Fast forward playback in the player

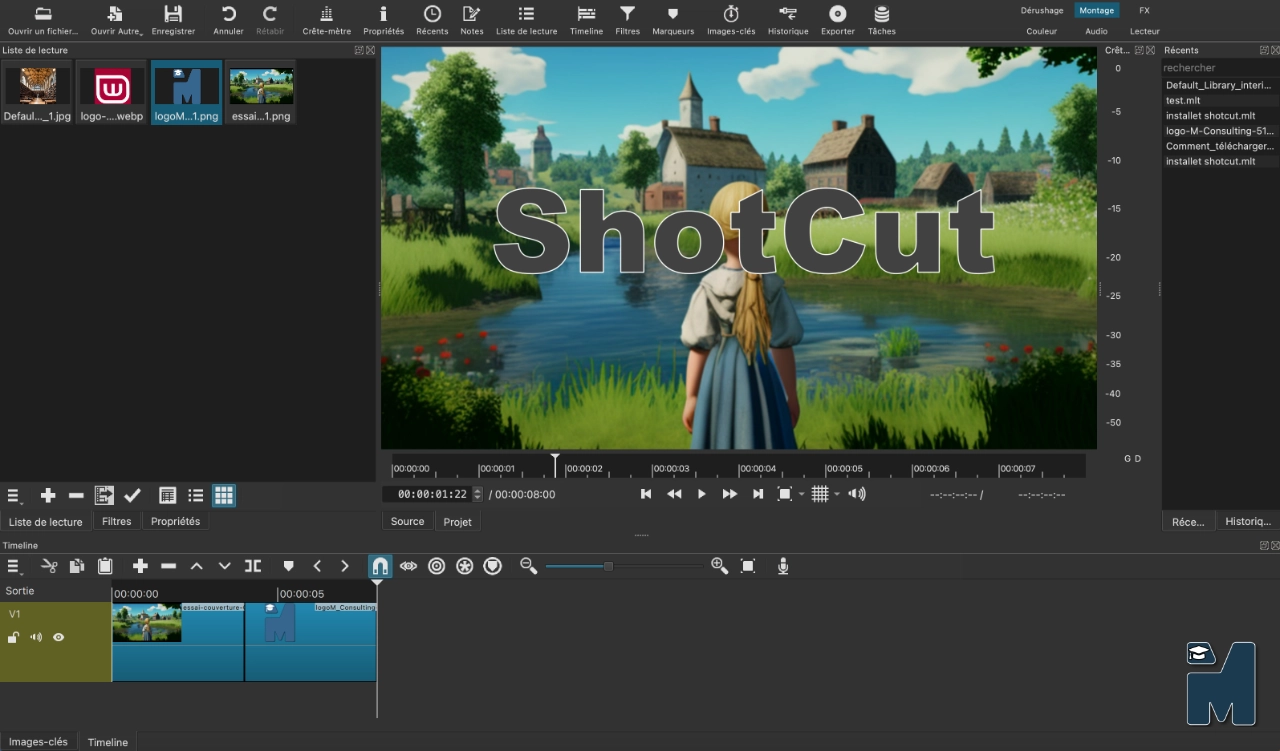(x=730, y=494)
